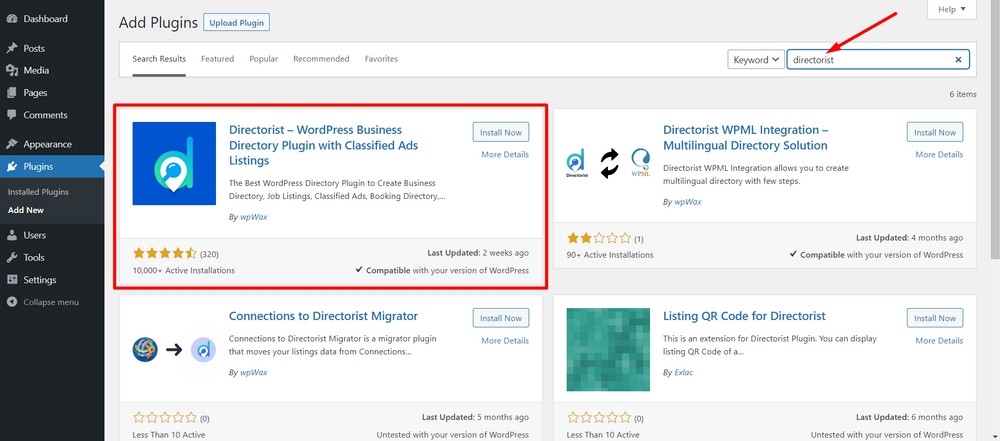Switch to the Featured tab
This screenshot has width=1000, height=441.
point(217,59)
